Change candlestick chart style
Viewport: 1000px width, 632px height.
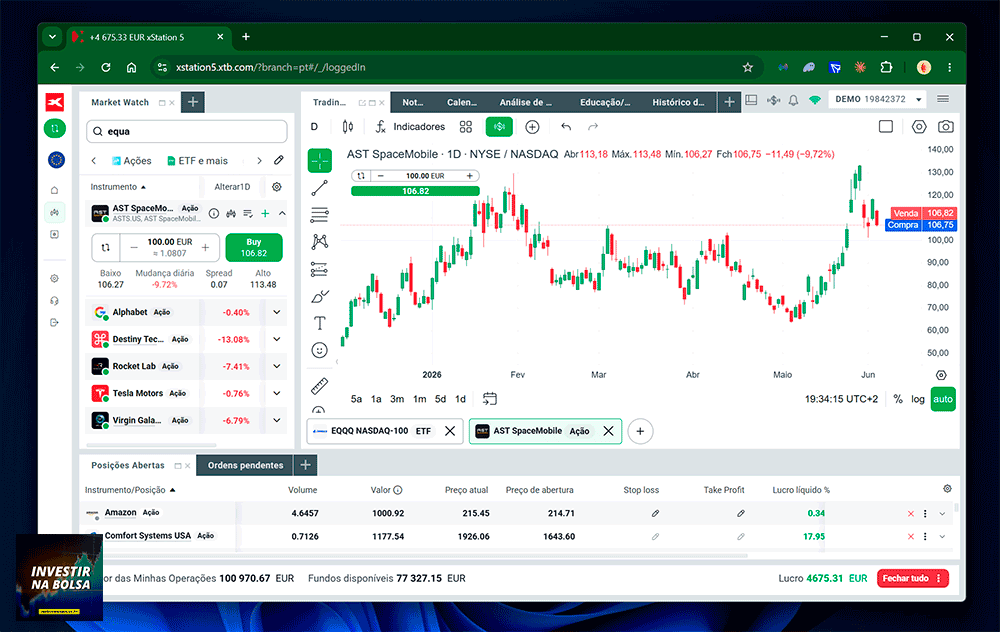point(348,127)
